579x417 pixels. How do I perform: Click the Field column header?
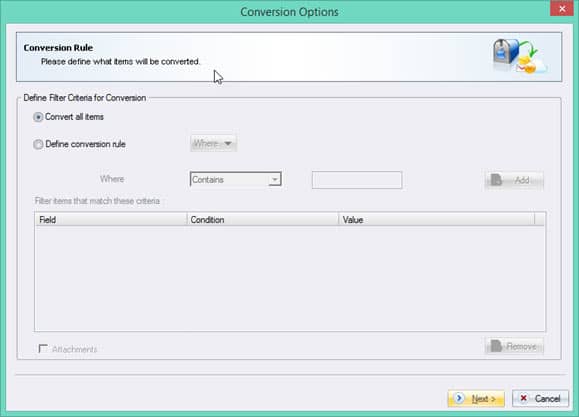(x=111, y=220)
